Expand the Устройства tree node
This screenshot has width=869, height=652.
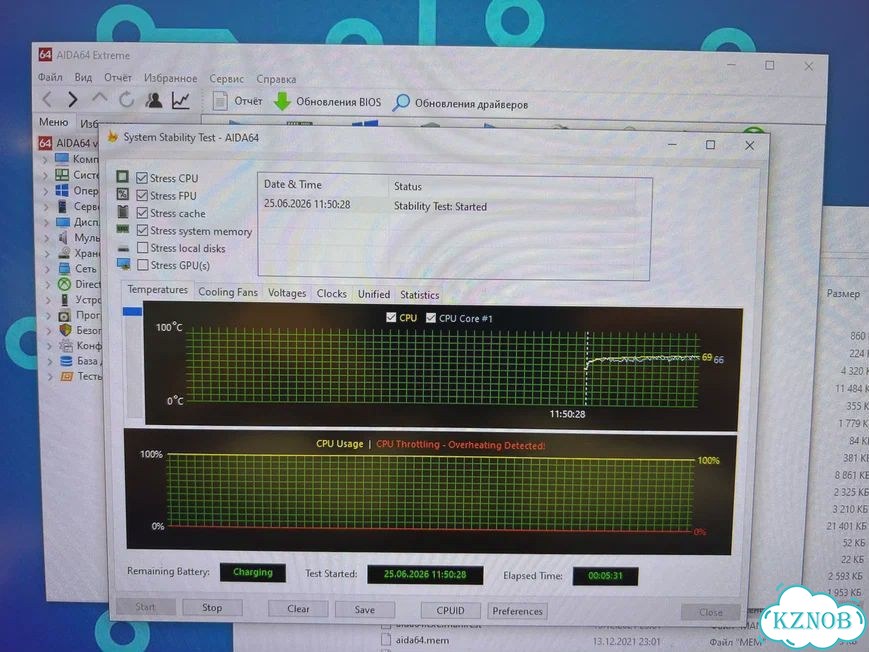tap(48, 300)
